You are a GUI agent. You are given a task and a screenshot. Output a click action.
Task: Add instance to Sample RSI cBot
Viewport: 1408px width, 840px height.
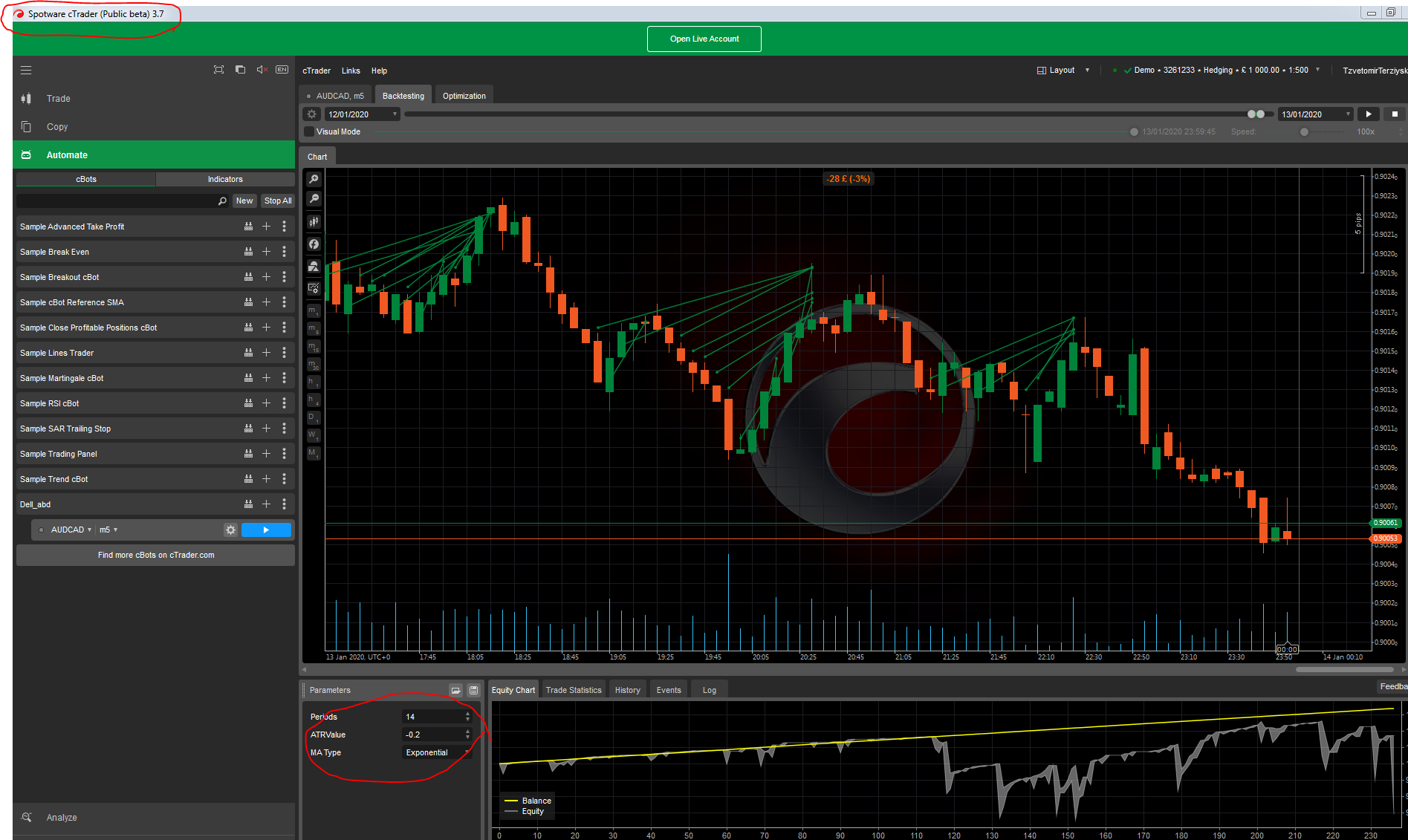(266, 403)
